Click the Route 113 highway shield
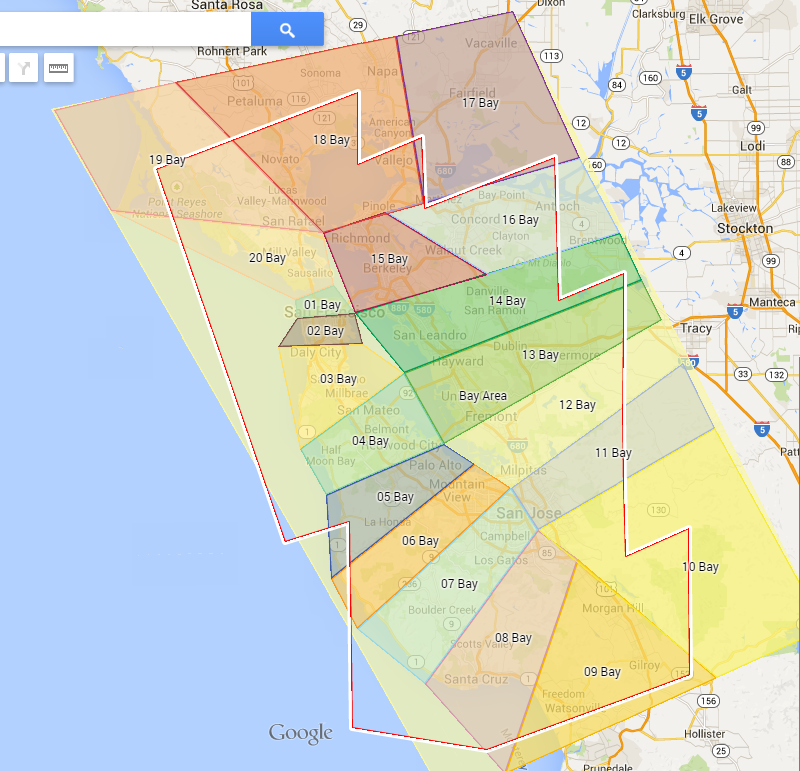 click(550, 55)
